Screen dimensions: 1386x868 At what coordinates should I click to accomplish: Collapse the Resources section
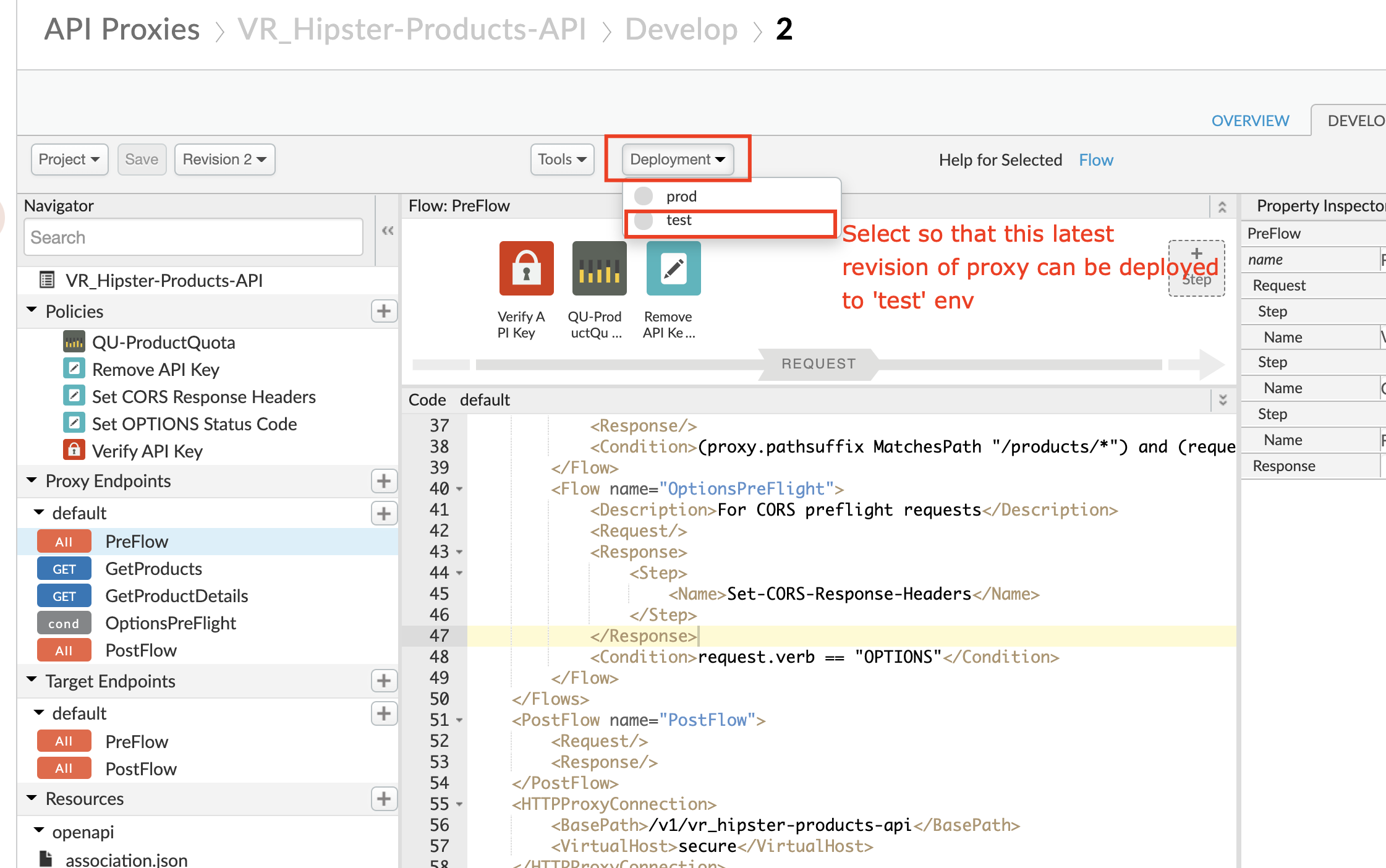32,798
